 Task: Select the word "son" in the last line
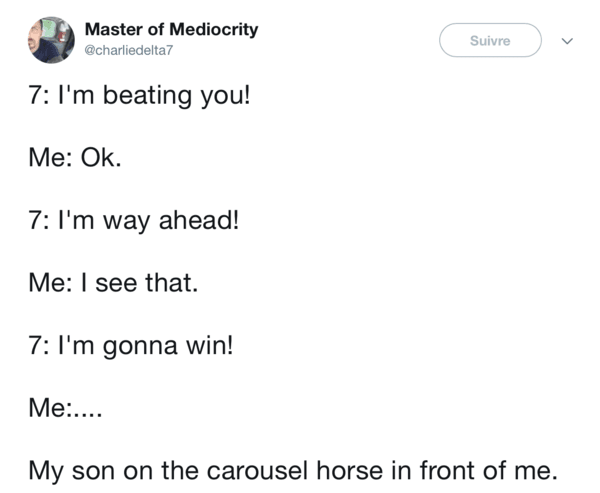coord(93,472)
